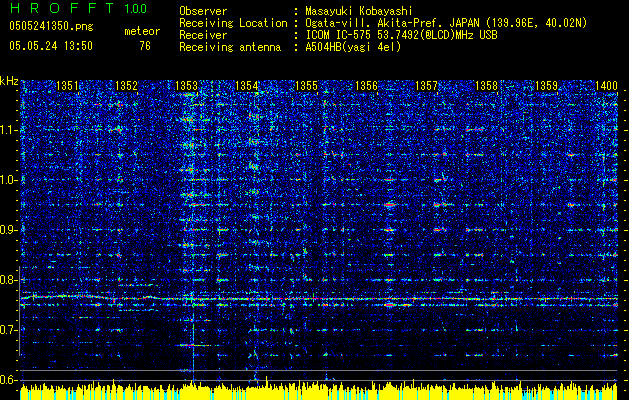
Task: Click the 0.9 frequency axis label
Action: (x=9, y=230)
